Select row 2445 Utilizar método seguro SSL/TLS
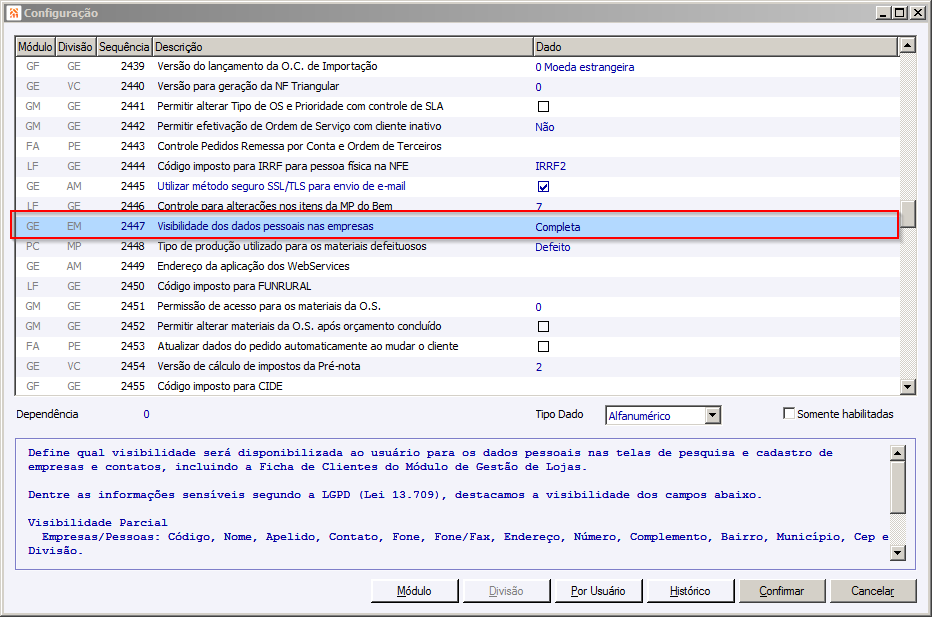Screen dimensions: 932x617 coord(455,187)
